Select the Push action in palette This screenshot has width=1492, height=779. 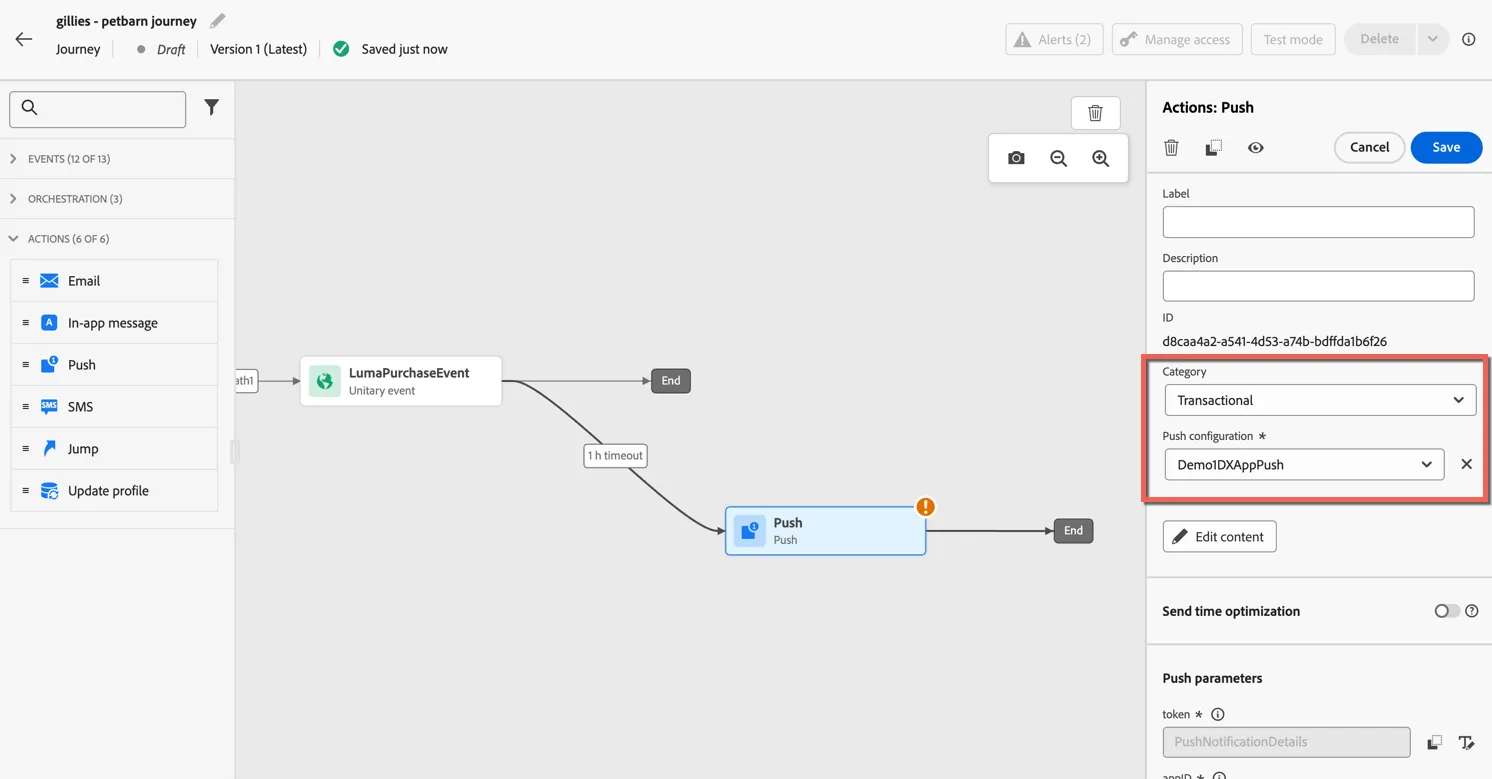click(x=114, y=365)
